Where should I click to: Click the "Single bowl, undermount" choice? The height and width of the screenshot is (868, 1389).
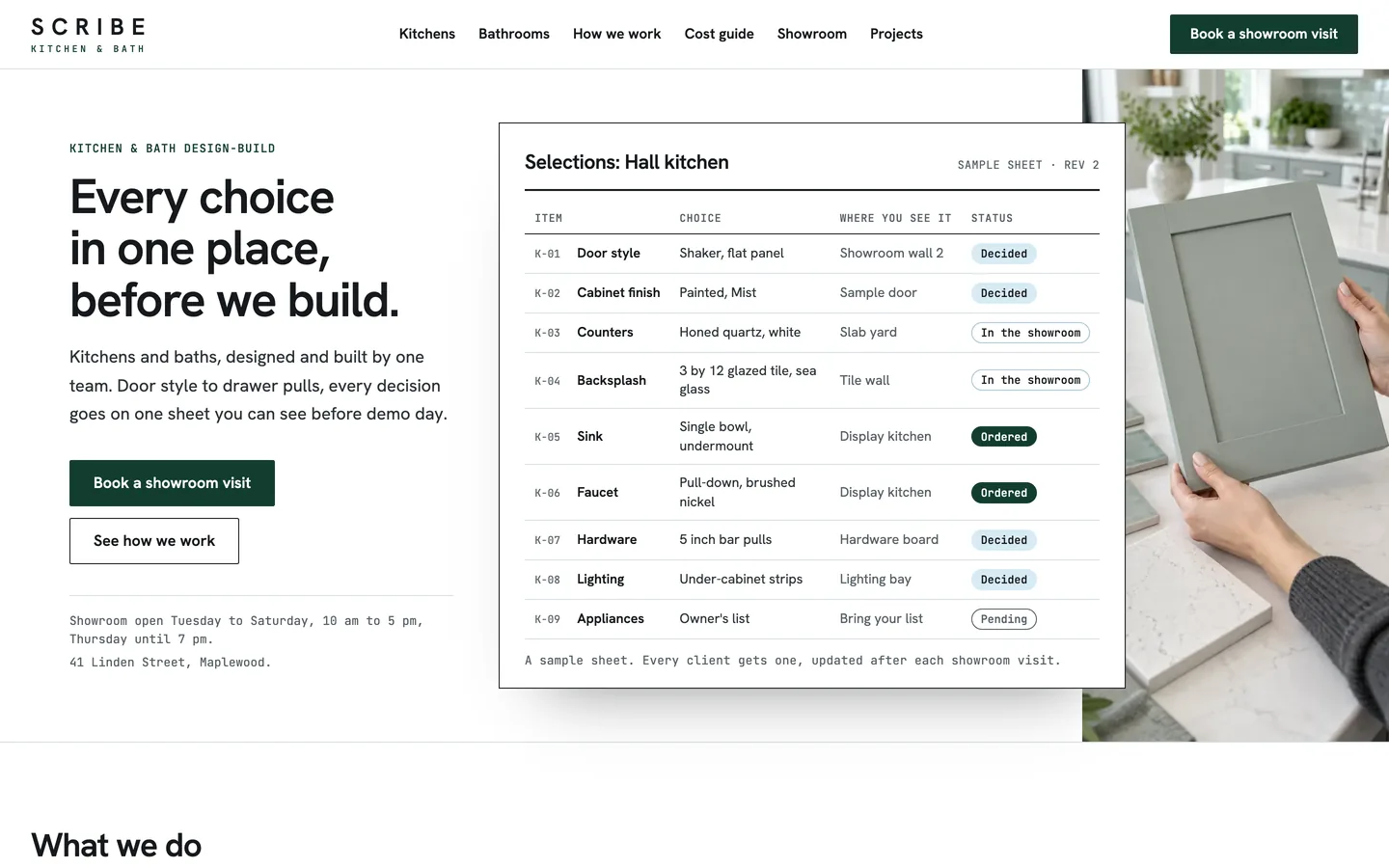tap(716, 436)
